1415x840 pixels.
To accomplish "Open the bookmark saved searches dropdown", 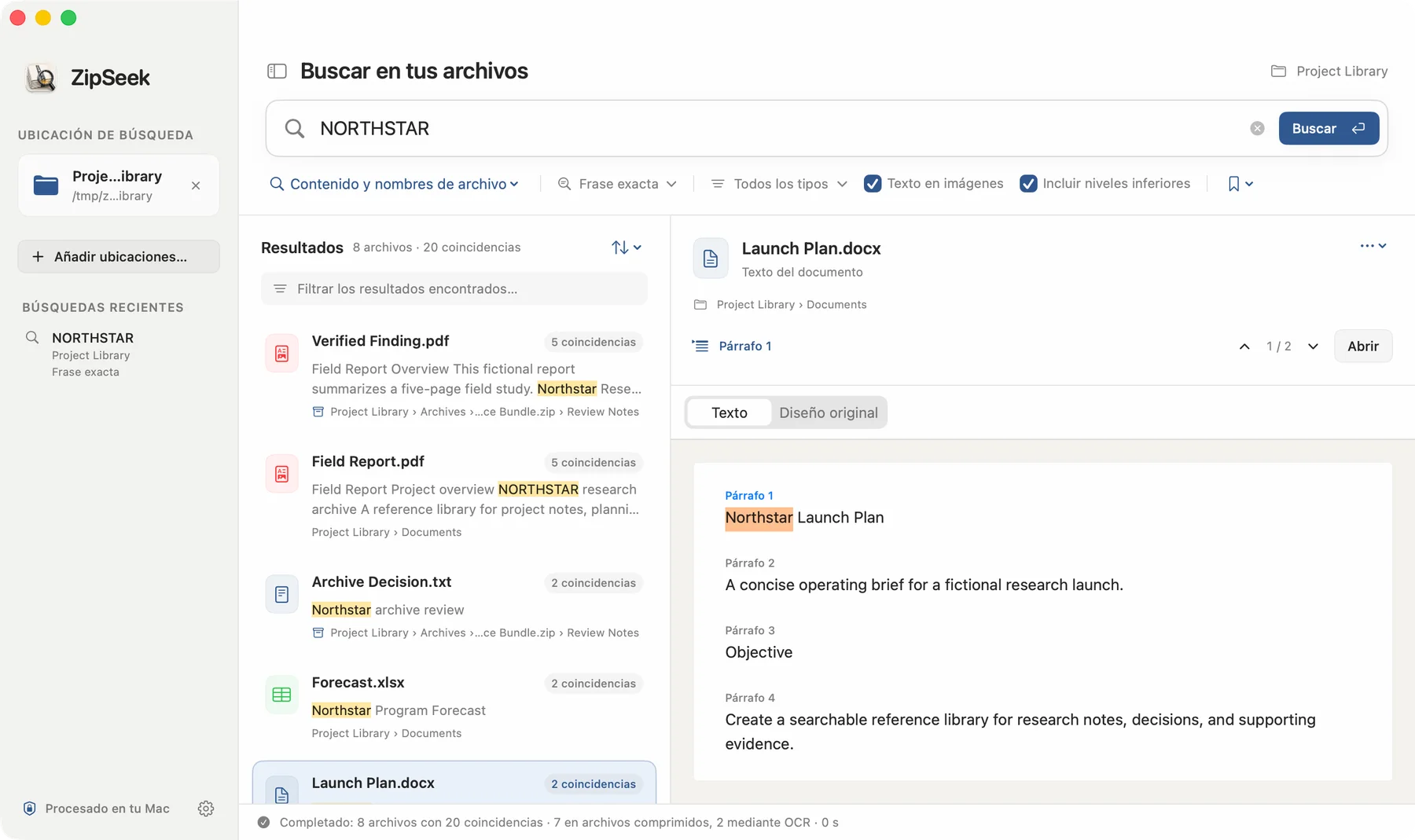I will pyautogui.click(x=1240, y=184).
